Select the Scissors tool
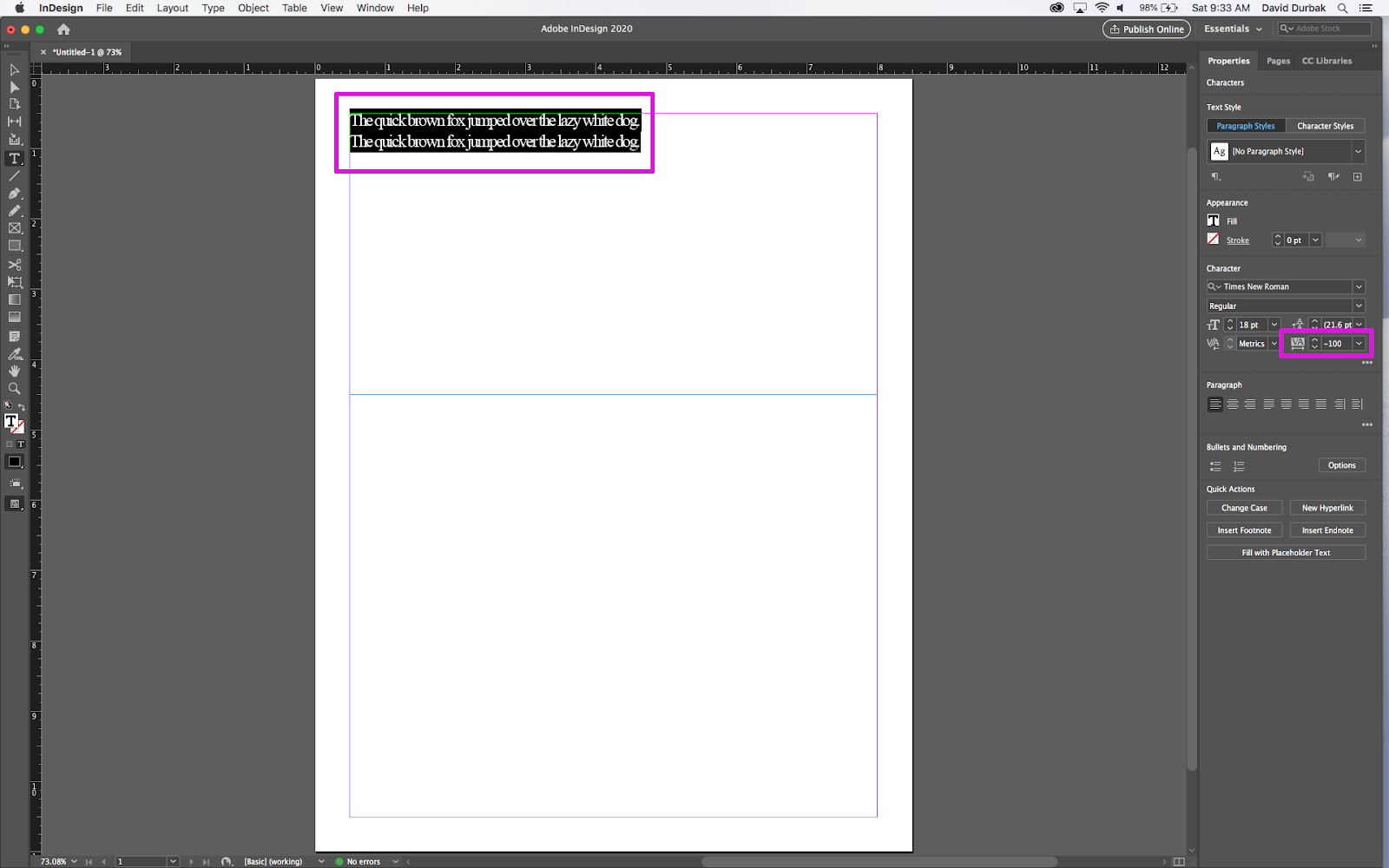Screen dimensions: 1389x868 14,264
